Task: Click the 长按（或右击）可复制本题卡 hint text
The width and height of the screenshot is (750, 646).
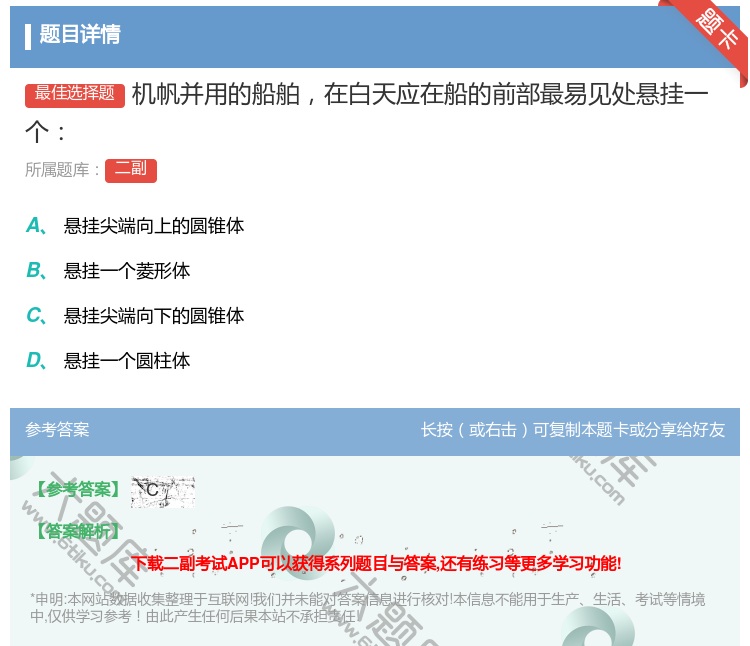Action: tap(573, 429)
